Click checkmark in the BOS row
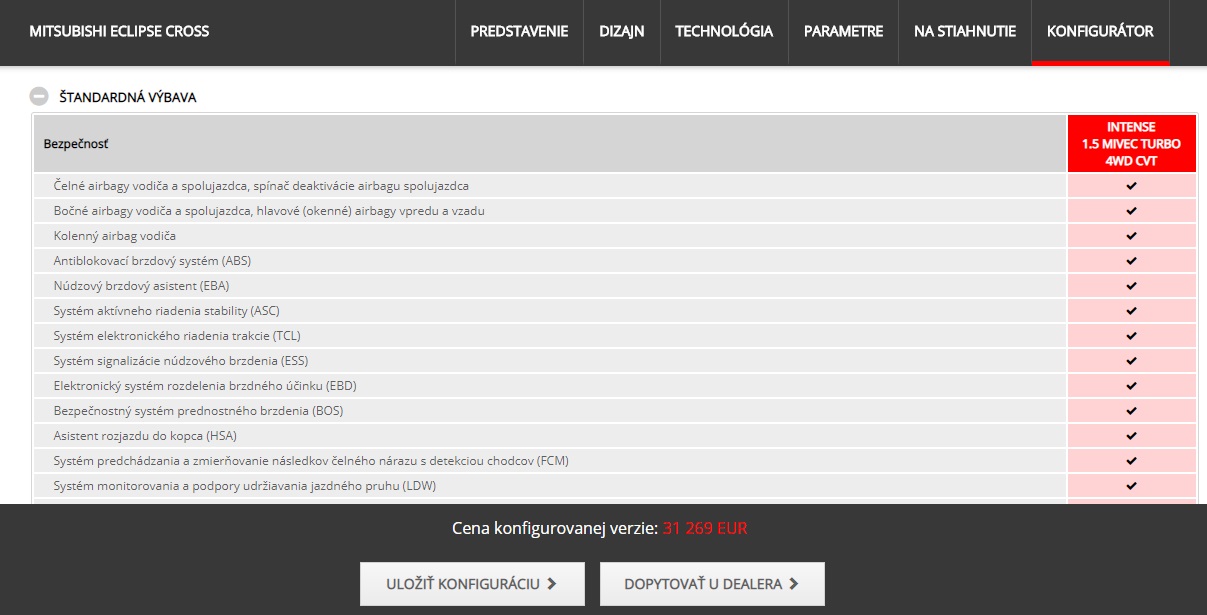This screenshot has width=1207, height=615. coord(1131,411)
